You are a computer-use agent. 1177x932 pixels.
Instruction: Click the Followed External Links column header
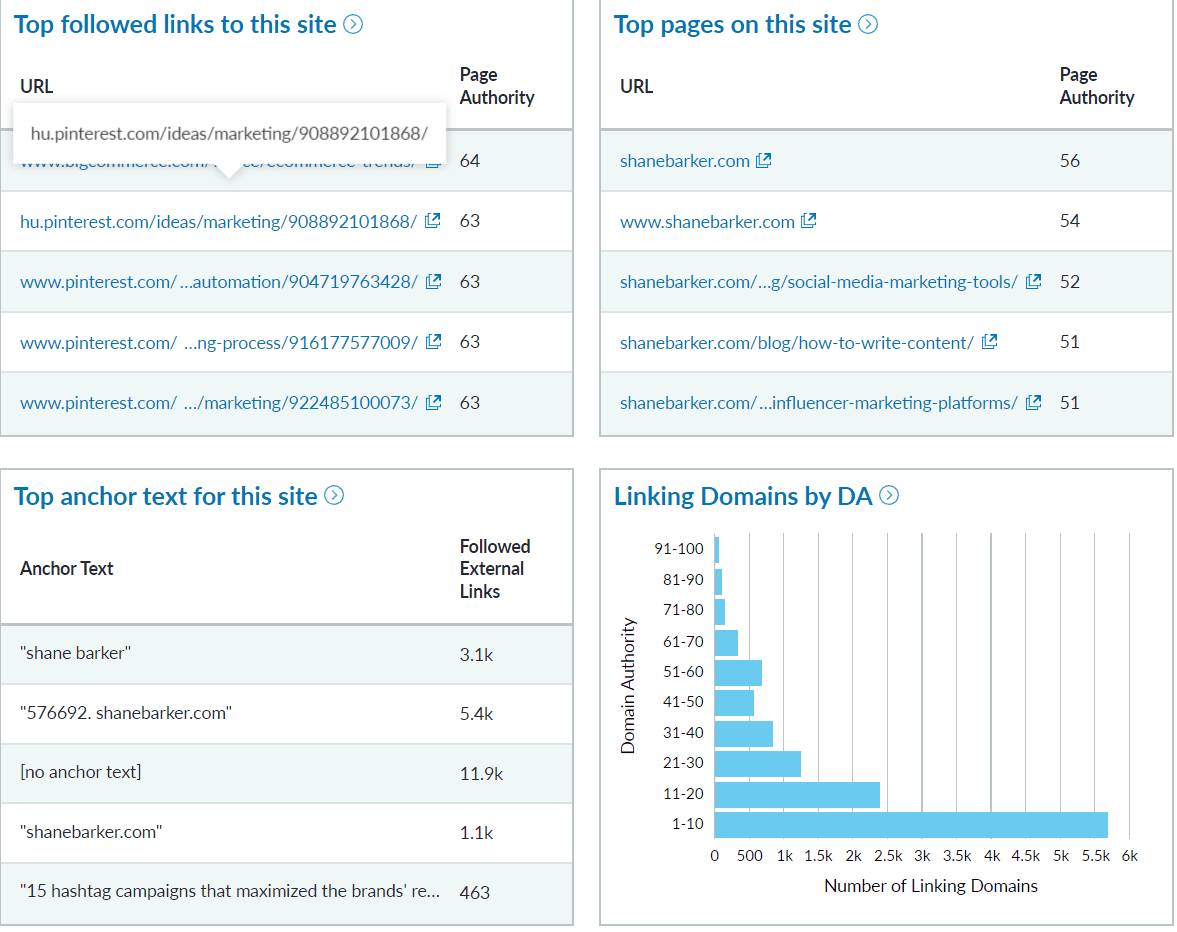pos(495,569)
